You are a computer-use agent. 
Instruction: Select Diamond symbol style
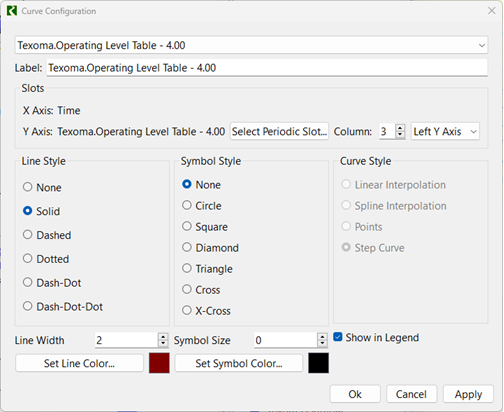tap(210, 248)
